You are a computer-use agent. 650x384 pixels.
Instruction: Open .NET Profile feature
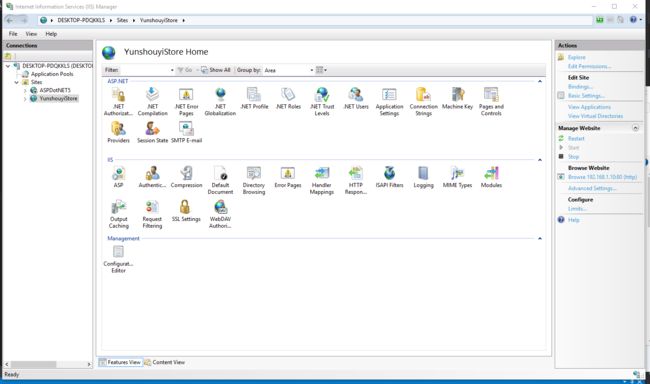[x=254, y=98]
